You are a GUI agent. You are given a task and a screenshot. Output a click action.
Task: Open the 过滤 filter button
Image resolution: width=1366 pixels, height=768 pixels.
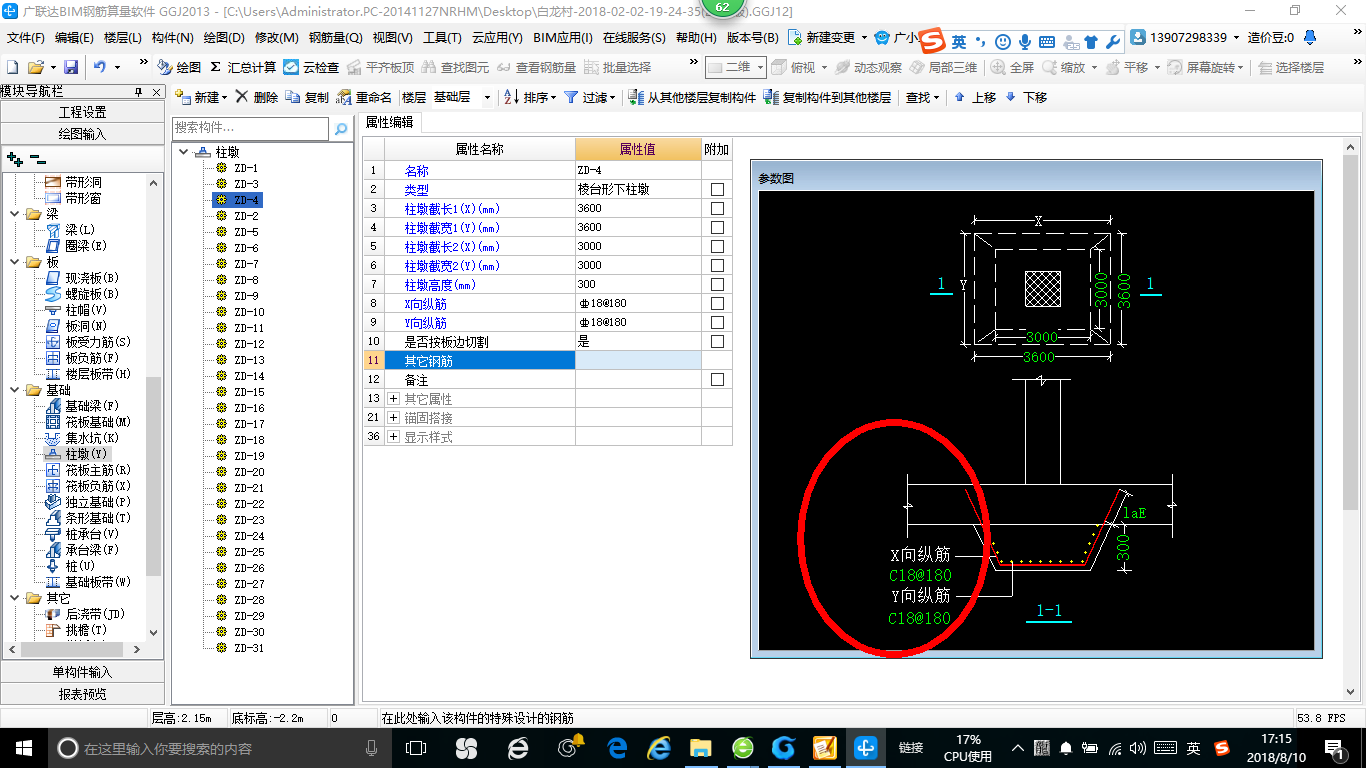[588, 97]
